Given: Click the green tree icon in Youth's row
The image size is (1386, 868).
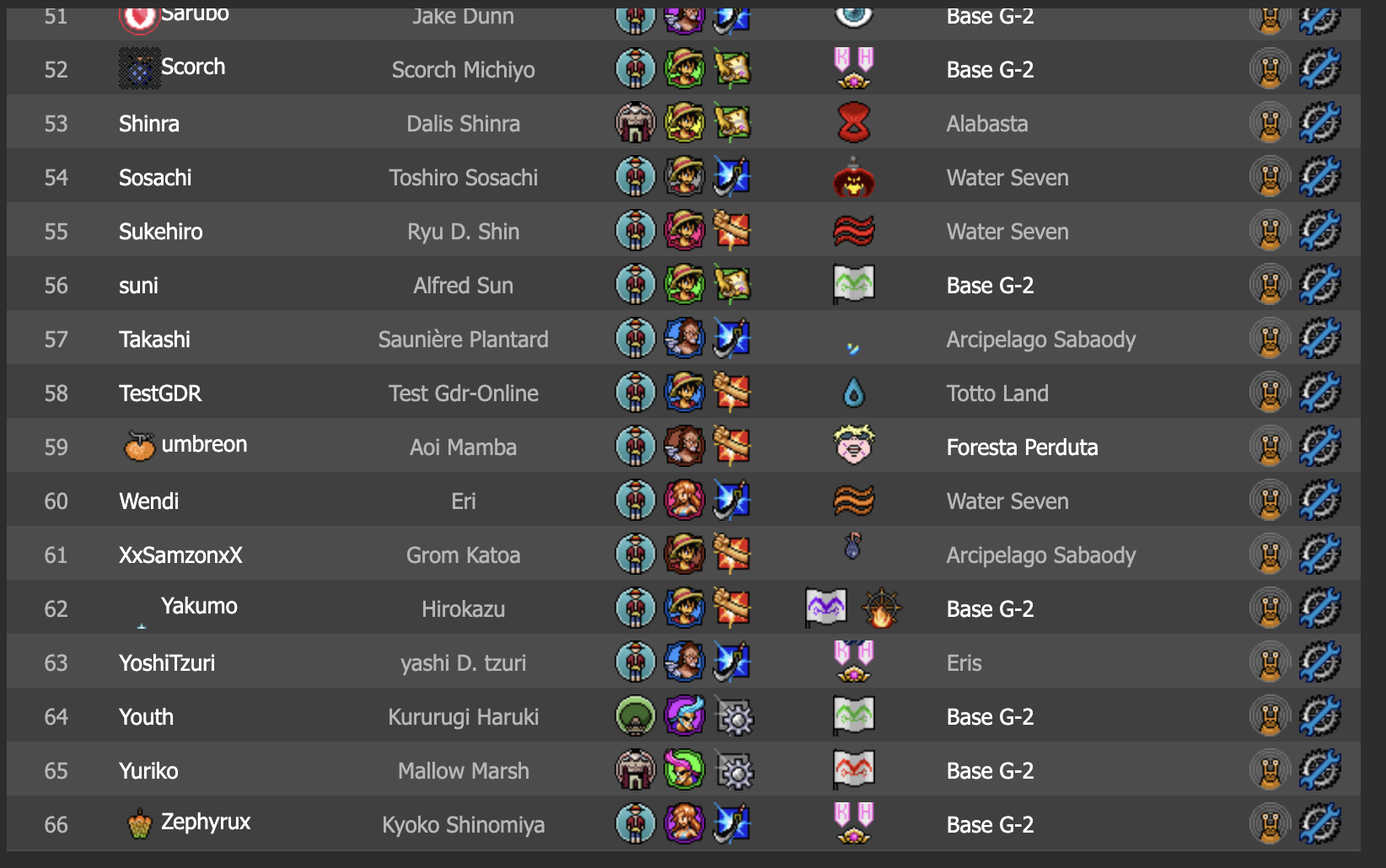Looking at the screenshot, I should (x=636, y=716).
